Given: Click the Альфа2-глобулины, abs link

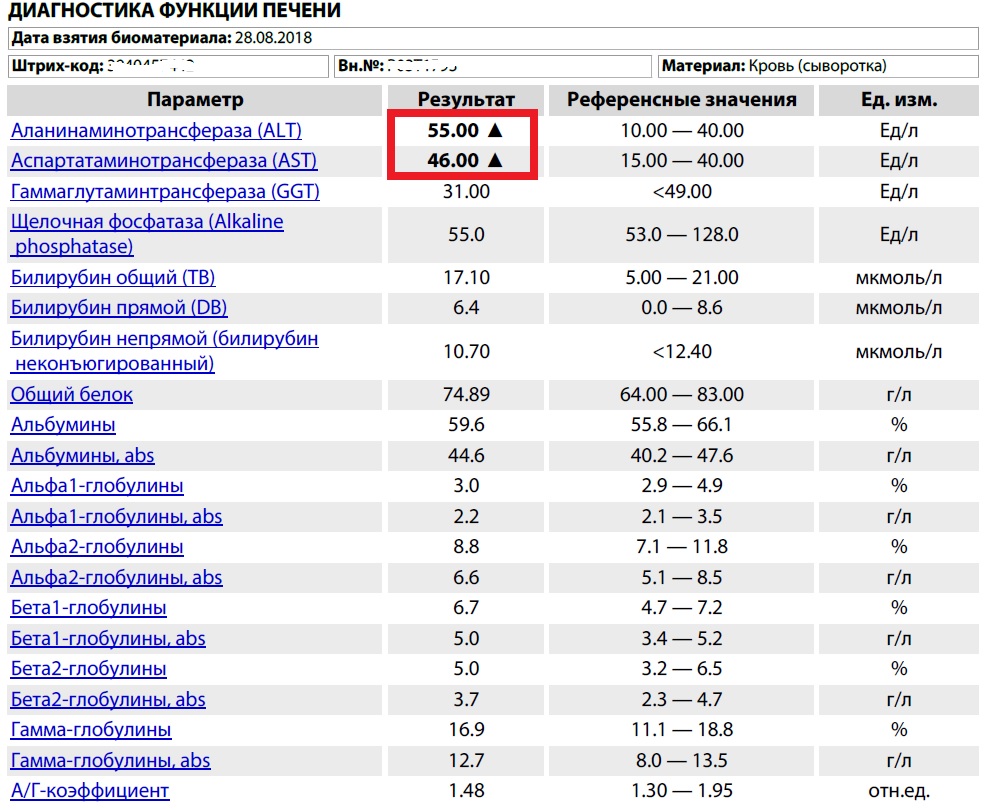Looking at the screenshot, I should [x=116, y=577].
